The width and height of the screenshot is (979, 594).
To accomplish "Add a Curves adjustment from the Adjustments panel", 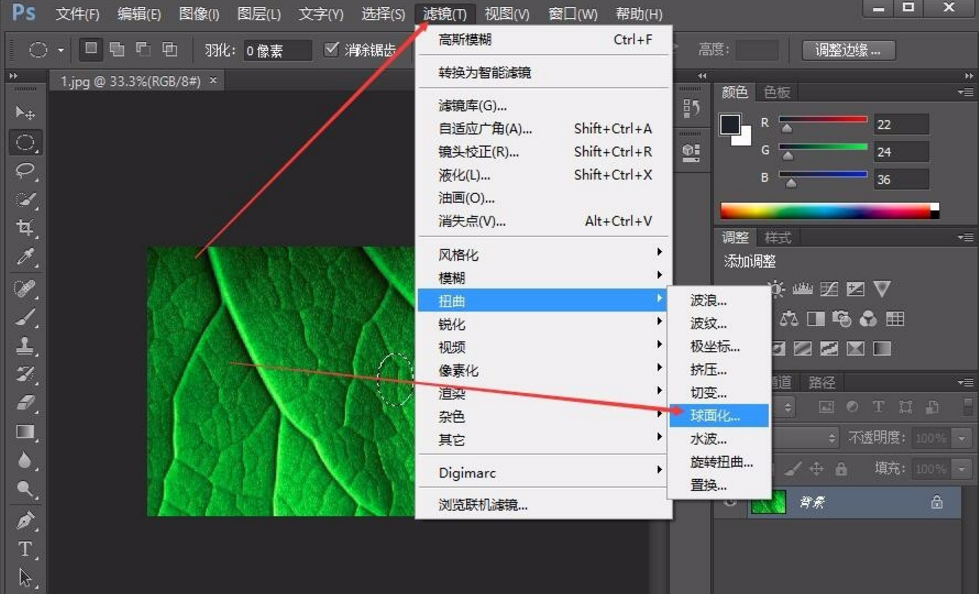I will (830, 289).
